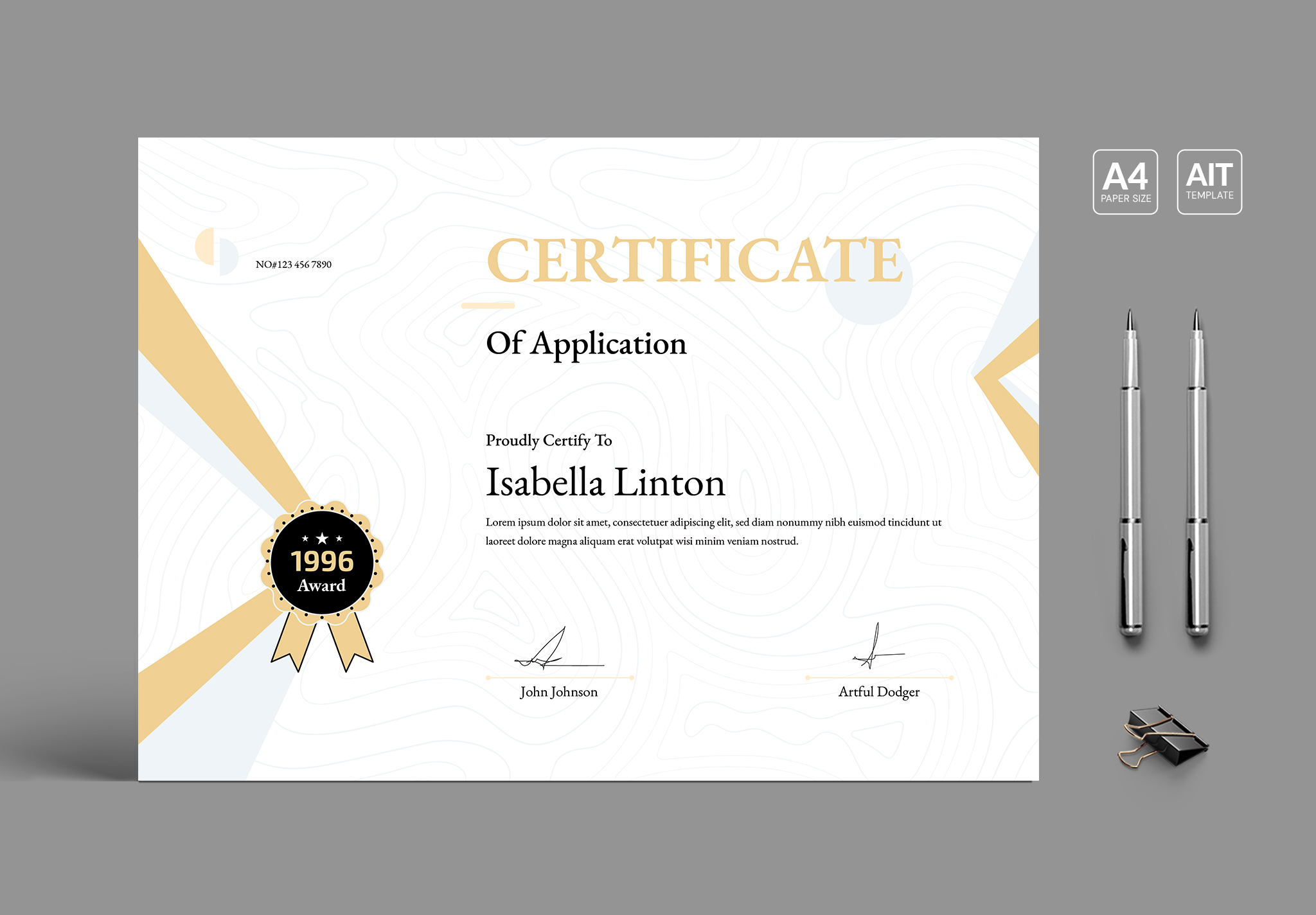Click the AIT Template badge
1316x915 pixels.
pos(1209,182)
